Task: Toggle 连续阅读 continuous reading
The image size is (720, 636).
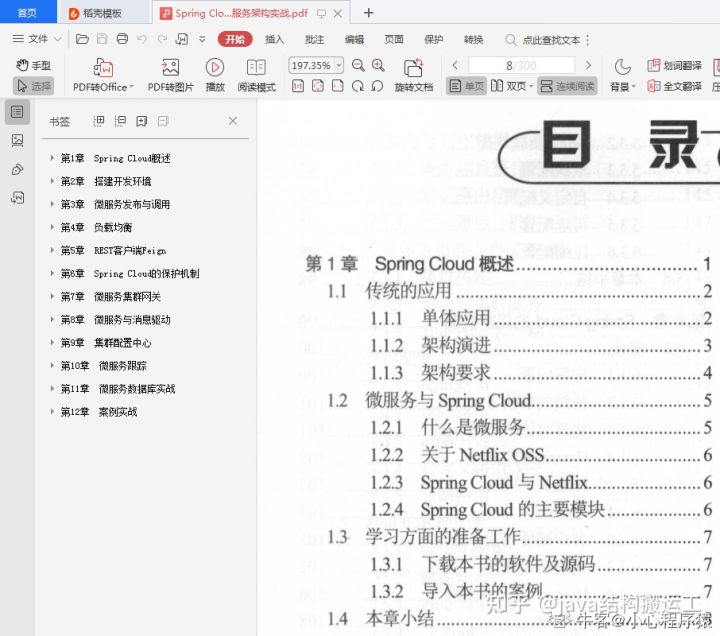Action: pos(567,86)
